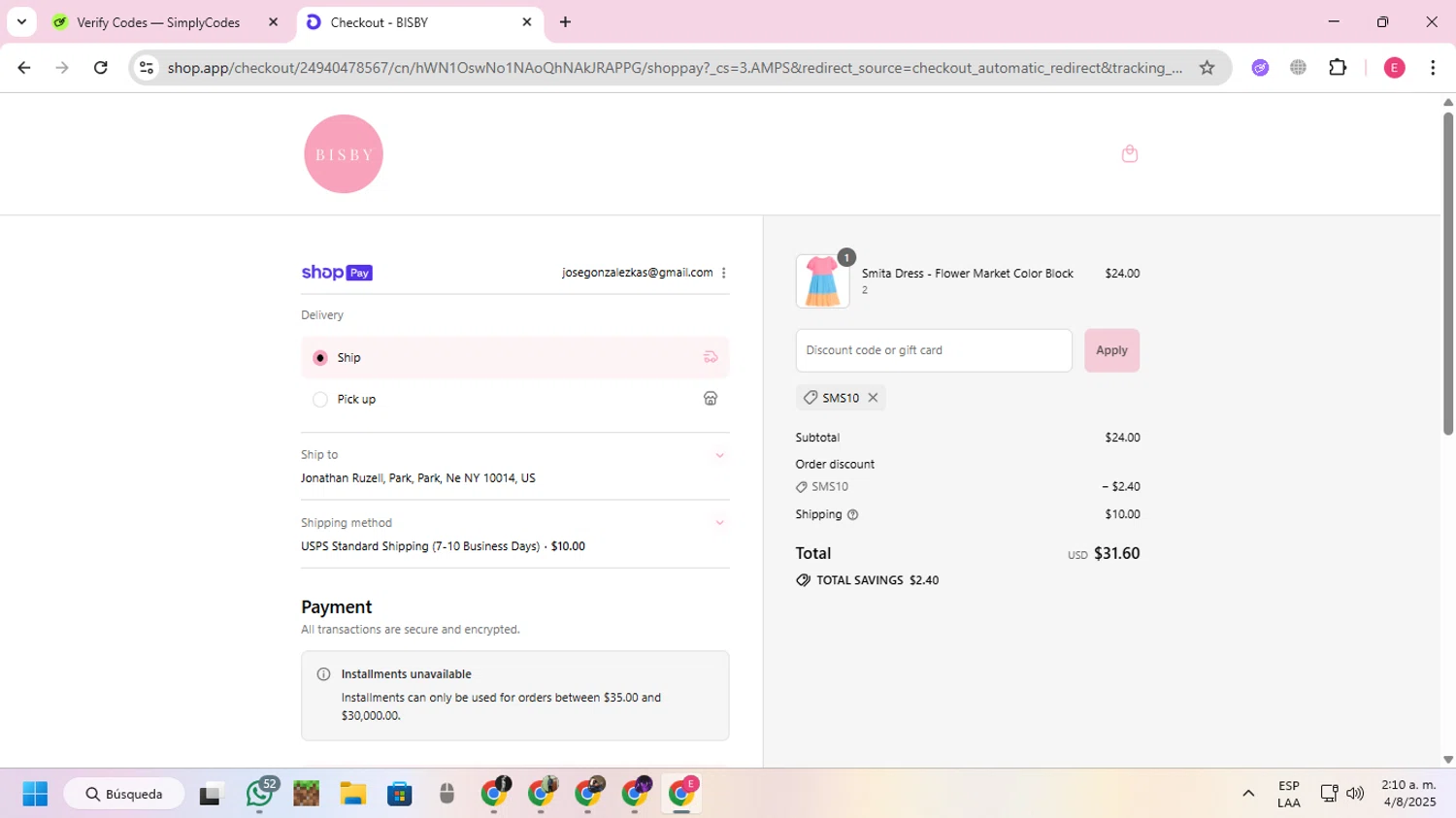This screenshot has width=1456, height=818.
Task: Click the tag icon beside SMS10 order discount
Action: click(802, 487)
